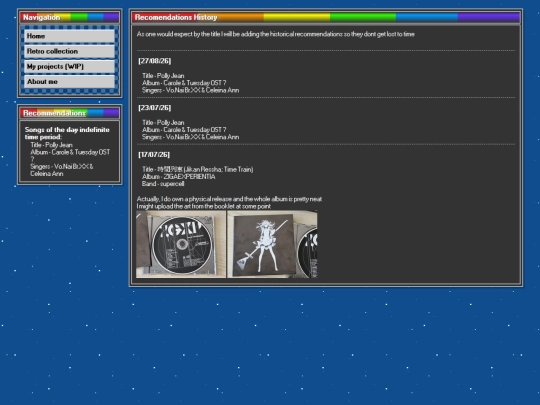540x405 pixels.
Task: Select the 'Album - ZIGAEXPERIENTIA' line
Action: [178, 177]
